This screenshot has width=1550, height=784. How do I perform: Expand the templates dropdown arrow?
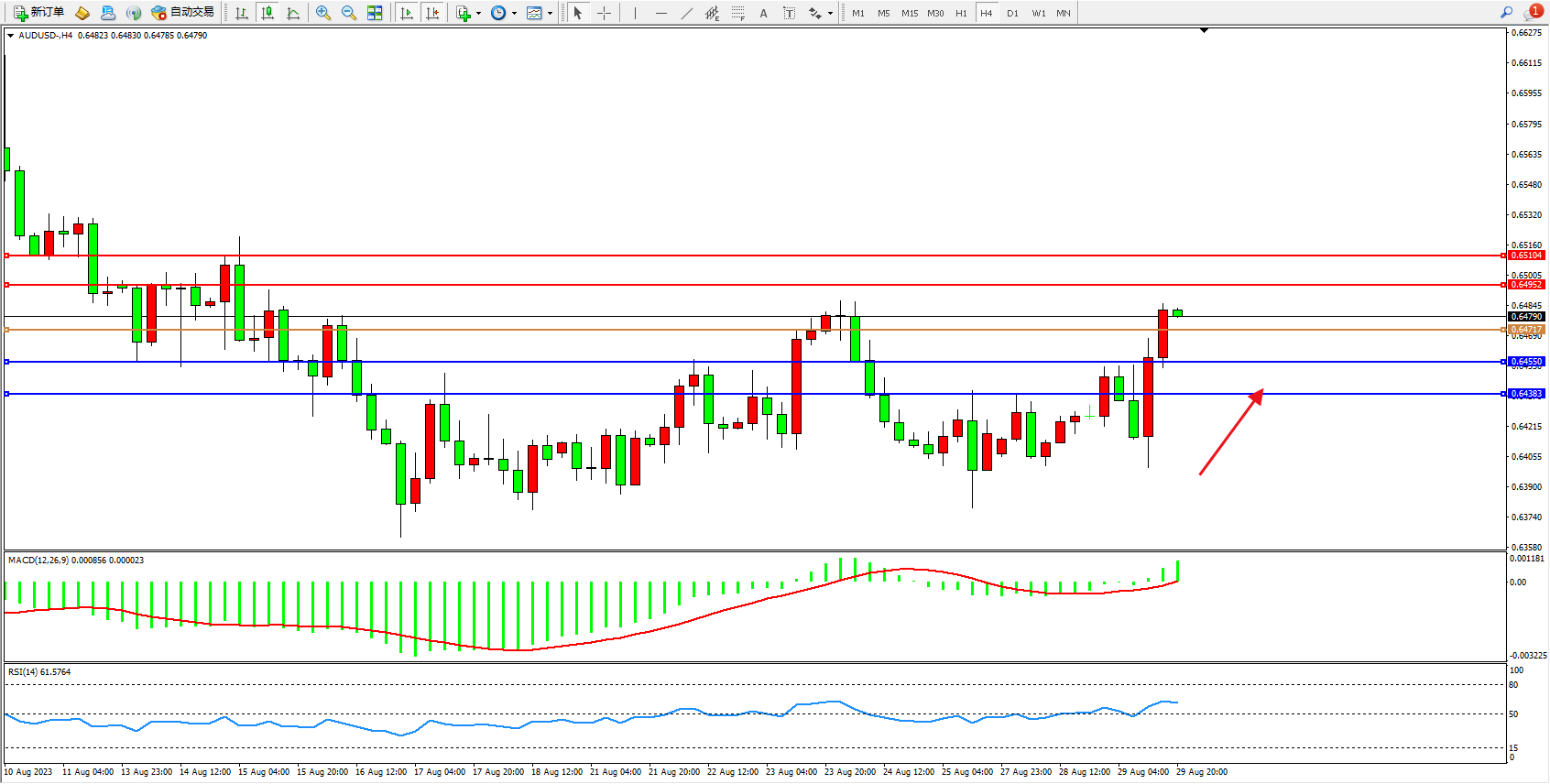pyautogui.click(x=550, y=13)
